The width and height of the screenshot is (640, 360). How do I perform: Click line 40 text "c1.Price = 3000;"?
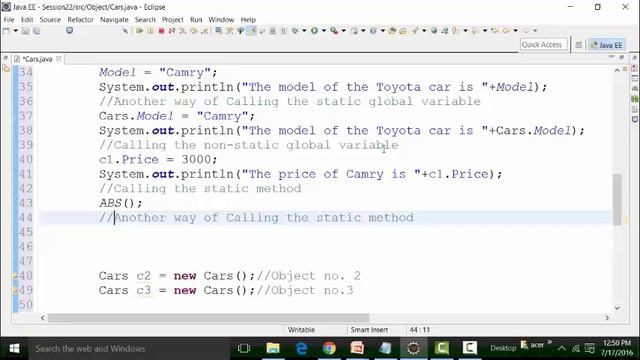[158, 160]
